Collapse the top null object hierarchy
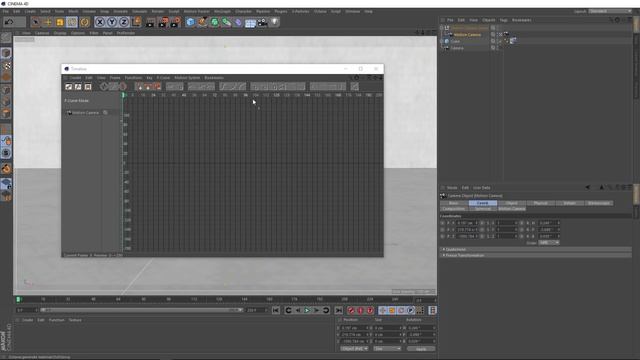The height and width of the screenshot is (360, 640). 441,28
